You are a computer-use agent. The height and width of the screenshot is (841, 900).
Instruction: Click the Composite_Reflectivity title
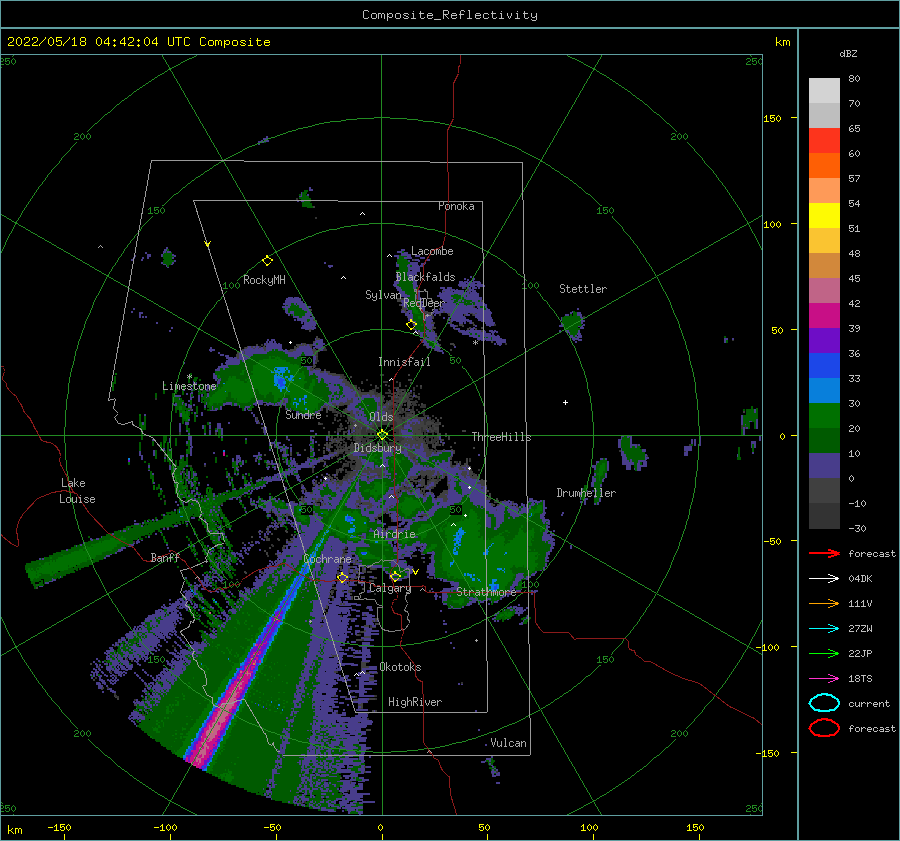coord(450,15)
